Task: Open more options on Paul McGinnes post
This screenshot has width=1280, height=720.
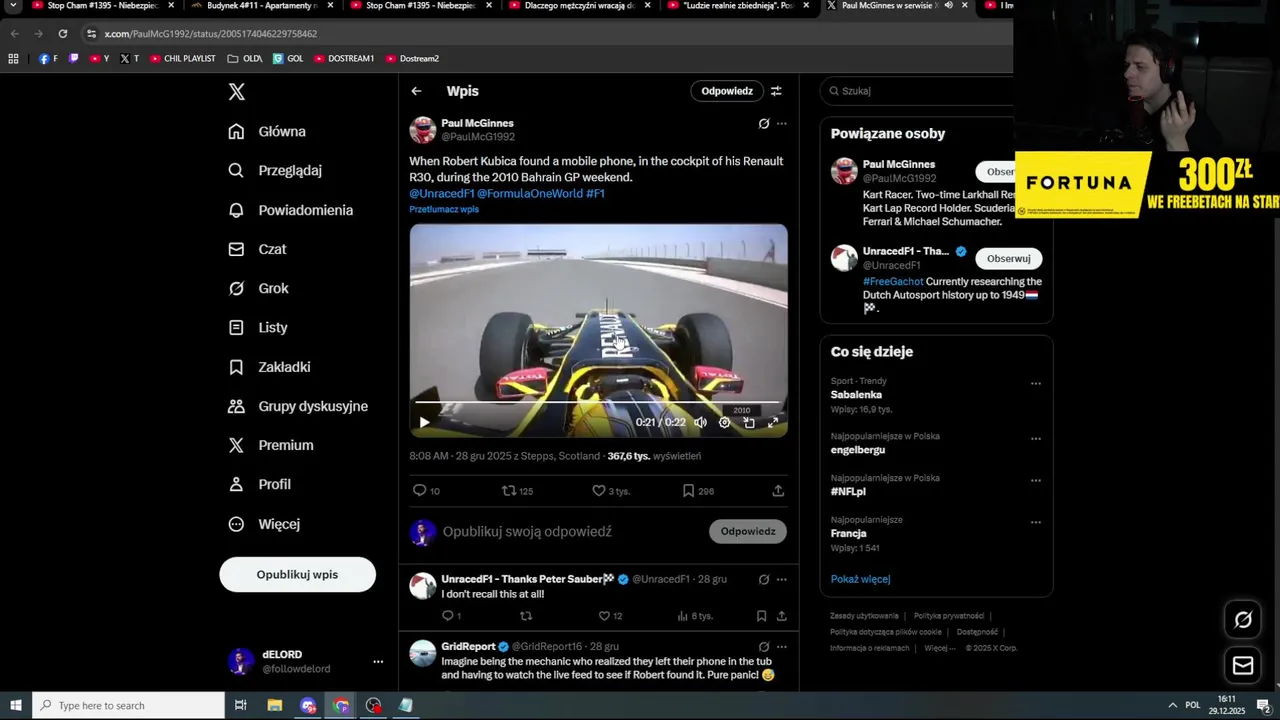Action: (782, 124)
